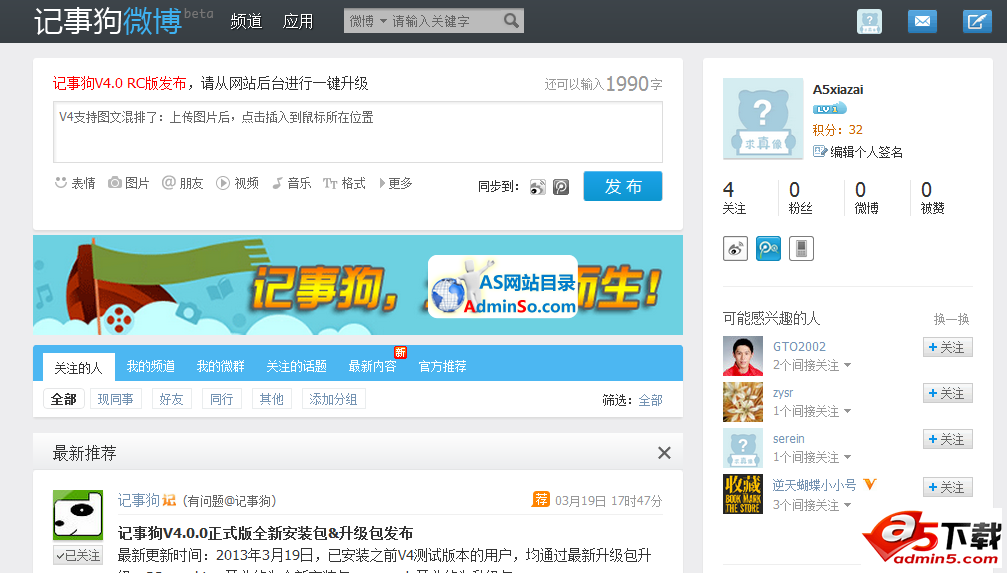This screenshot has width=1007, height=573.
Task: Open the 频道 menu
Action: [246, 21]
